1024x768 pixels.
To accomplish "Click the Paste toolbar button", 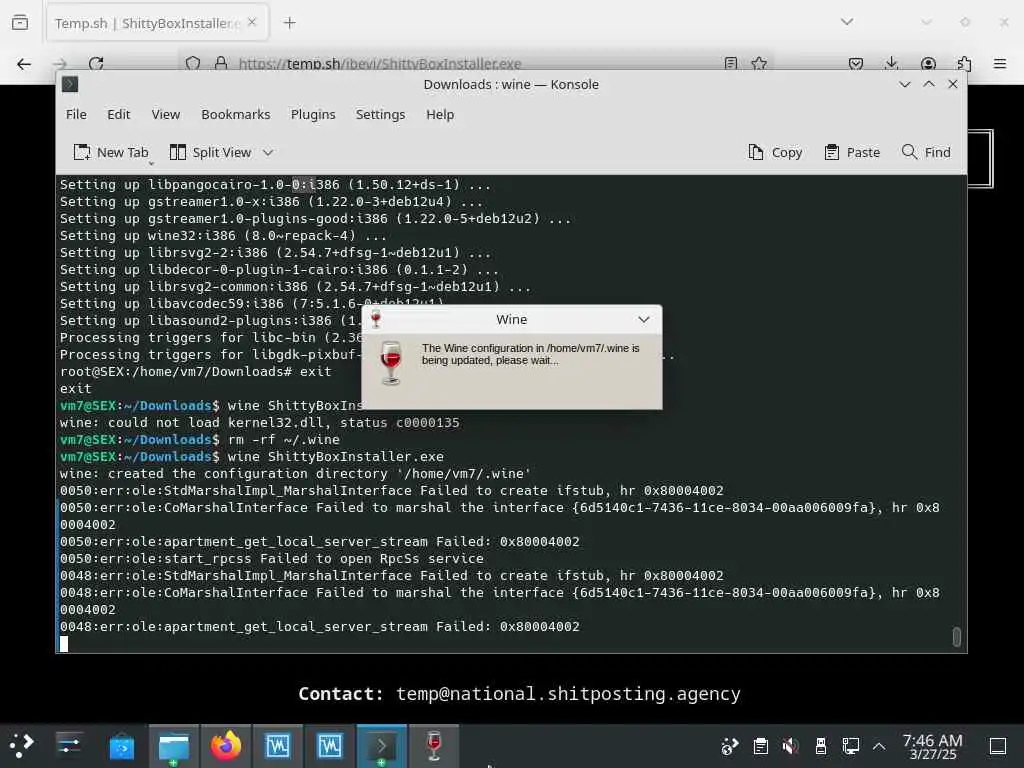I will 852,152.
